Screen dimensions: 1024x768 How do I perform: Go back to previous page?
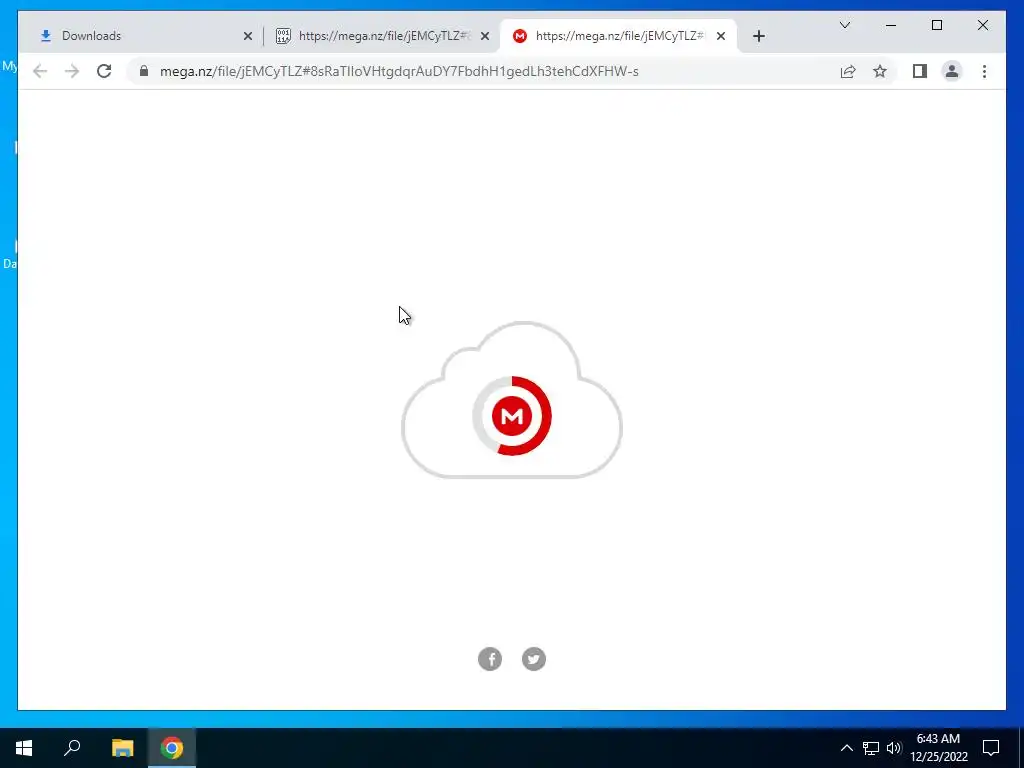tap(40, 71)
